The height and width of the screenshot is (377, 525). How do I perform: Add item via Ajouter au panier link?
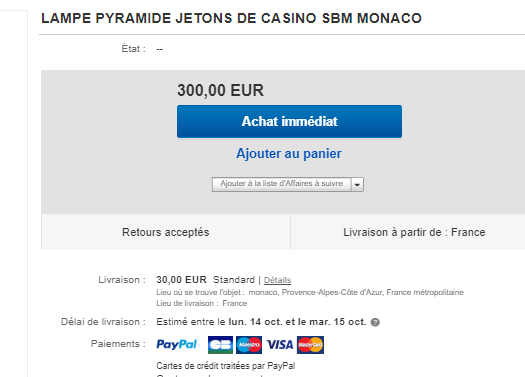(289, 154)
